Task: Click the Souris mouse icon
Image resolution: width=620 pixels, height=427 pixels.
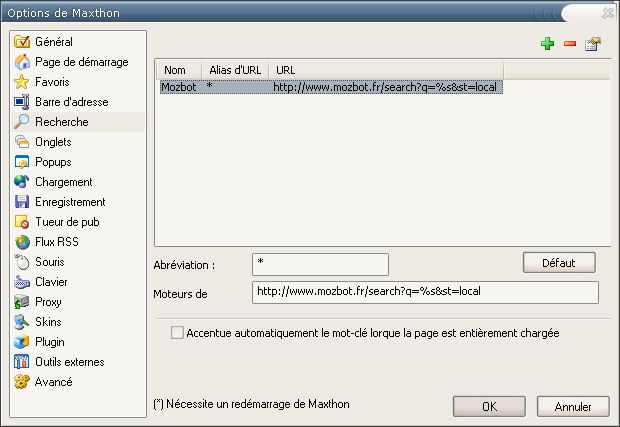Action: pos(22,262)
